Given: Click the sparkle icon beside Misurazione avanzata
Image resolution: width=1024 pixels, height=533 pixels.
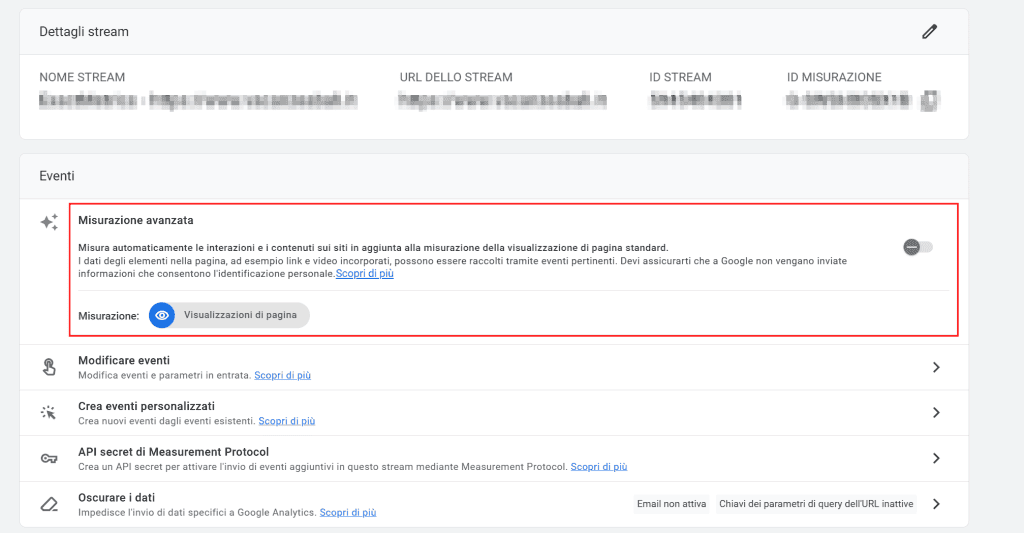Looking at the screenshot, I should coord(49,223).
